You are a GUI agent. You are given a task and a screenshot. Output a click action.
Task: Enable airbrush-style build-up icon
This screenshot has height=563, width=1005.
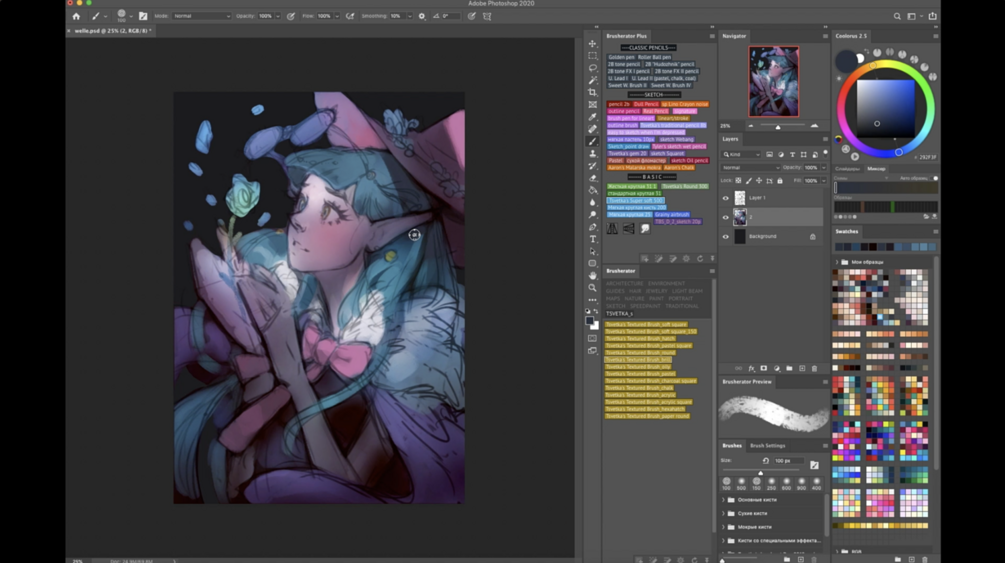coord(350,16)
